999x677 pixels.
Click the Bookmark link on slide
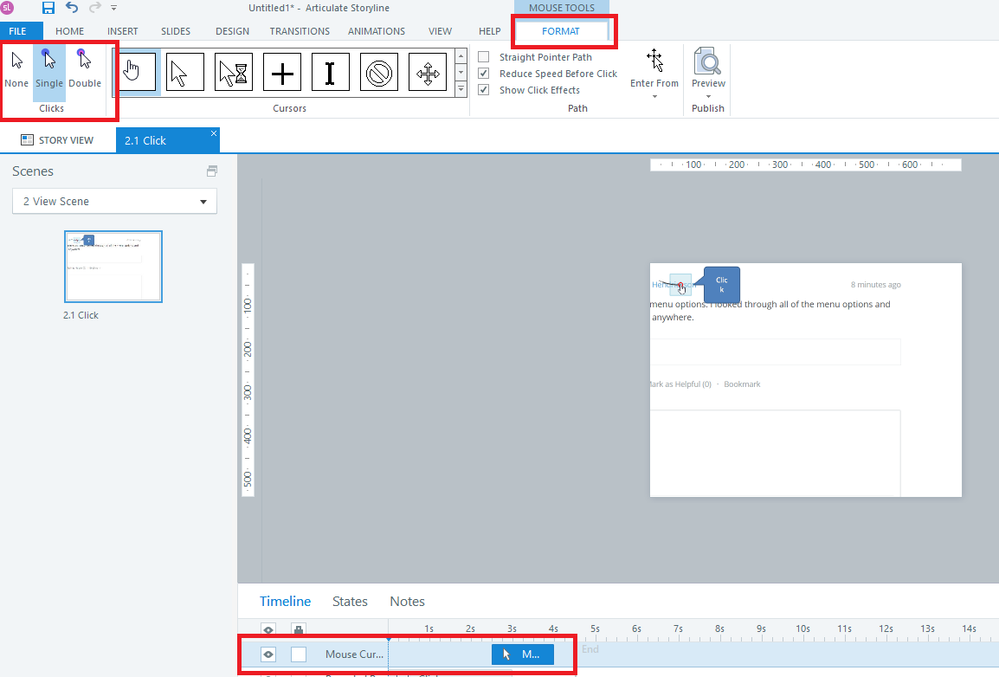tap(742, 384)
